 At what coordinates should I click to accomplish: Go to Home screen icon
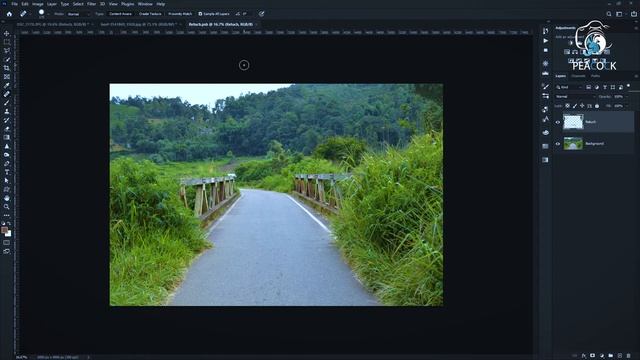click(9, 14)
